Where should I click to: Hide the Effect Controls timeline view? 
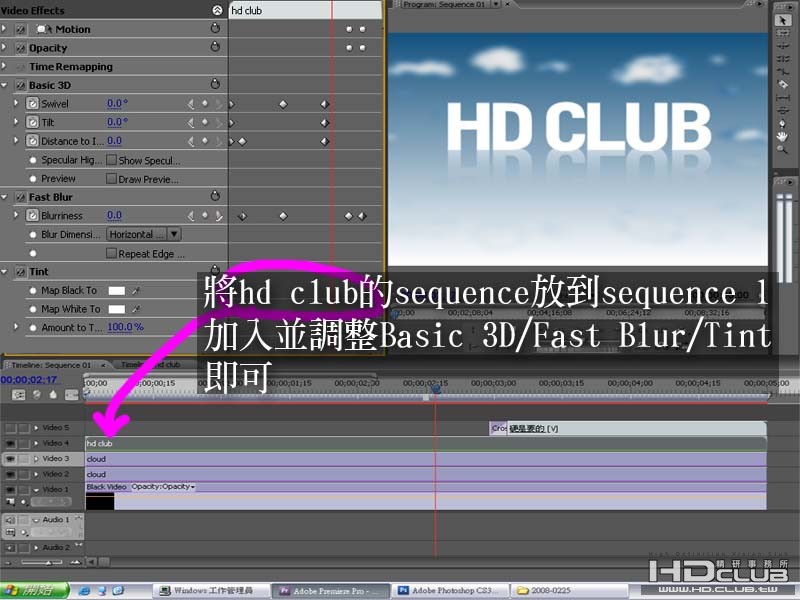(217, 10)
